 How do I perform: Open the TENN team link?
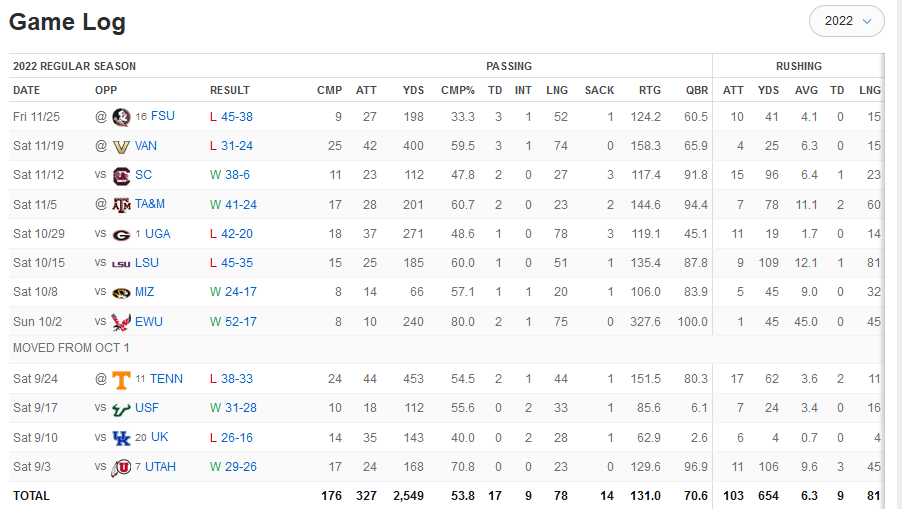click(166, 379)
